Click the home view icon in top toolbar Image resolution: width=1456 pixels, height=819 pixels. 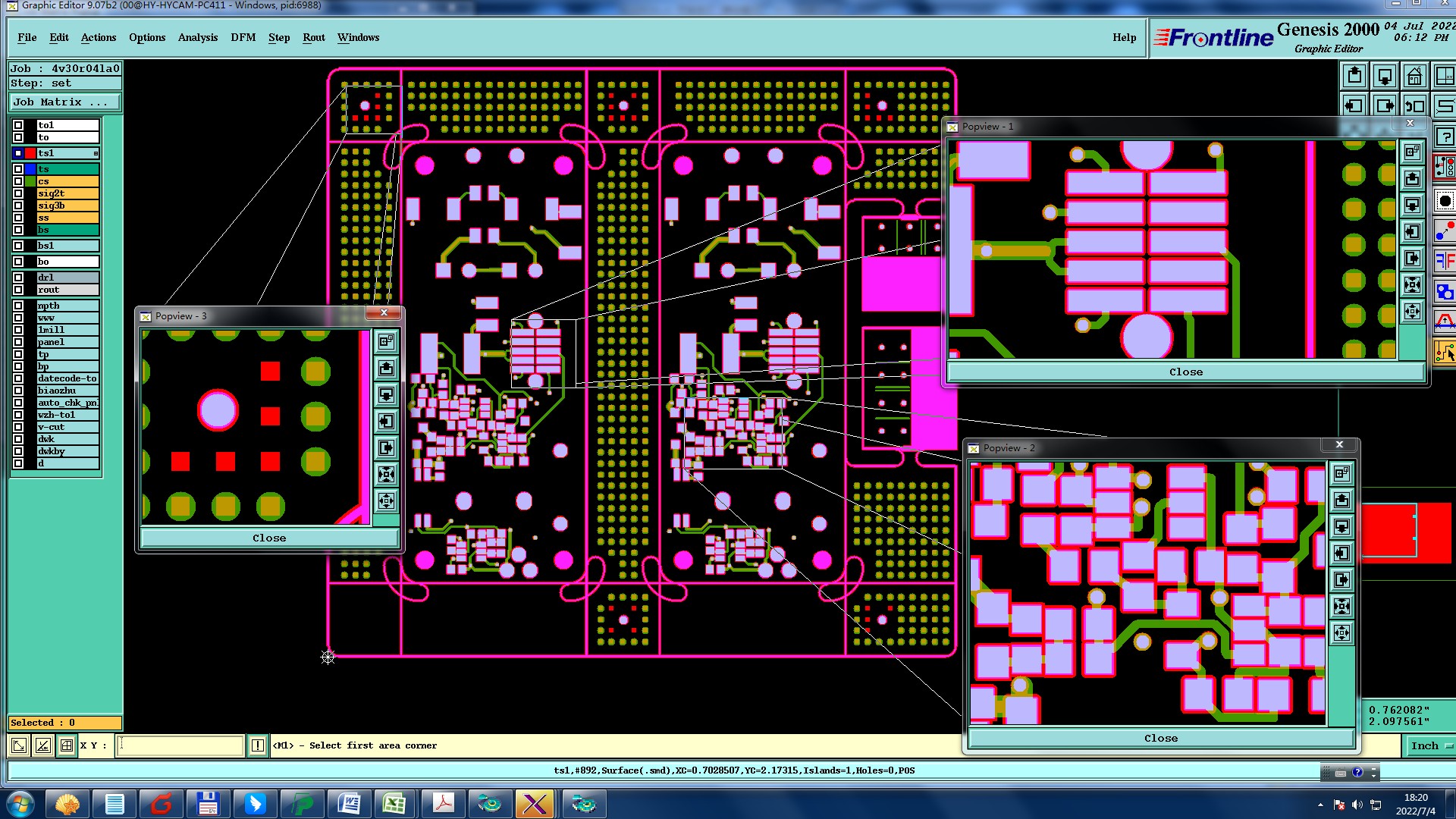tap(1415, 76)
